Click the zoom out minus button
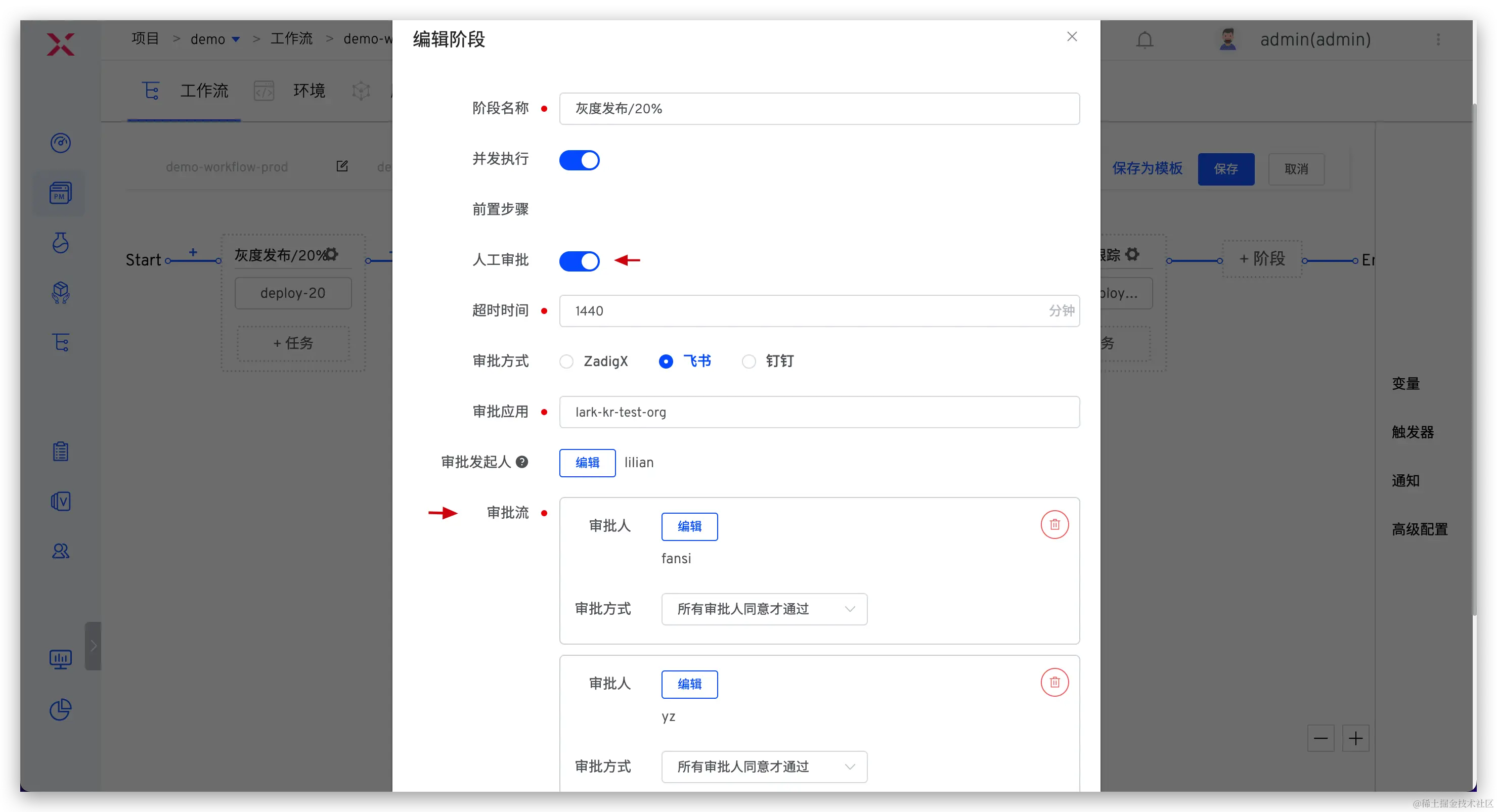This screenshot has width=1497, height=812. pos(1320,738)
